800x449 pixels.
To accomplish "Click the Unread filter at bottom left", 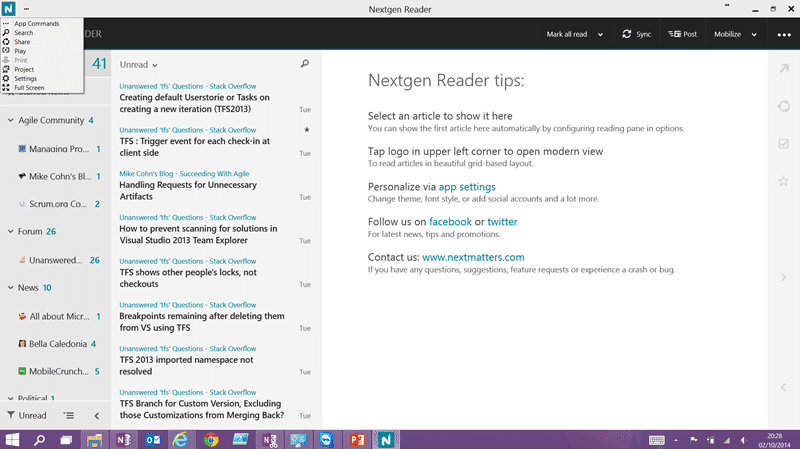I will coord(27,415).
